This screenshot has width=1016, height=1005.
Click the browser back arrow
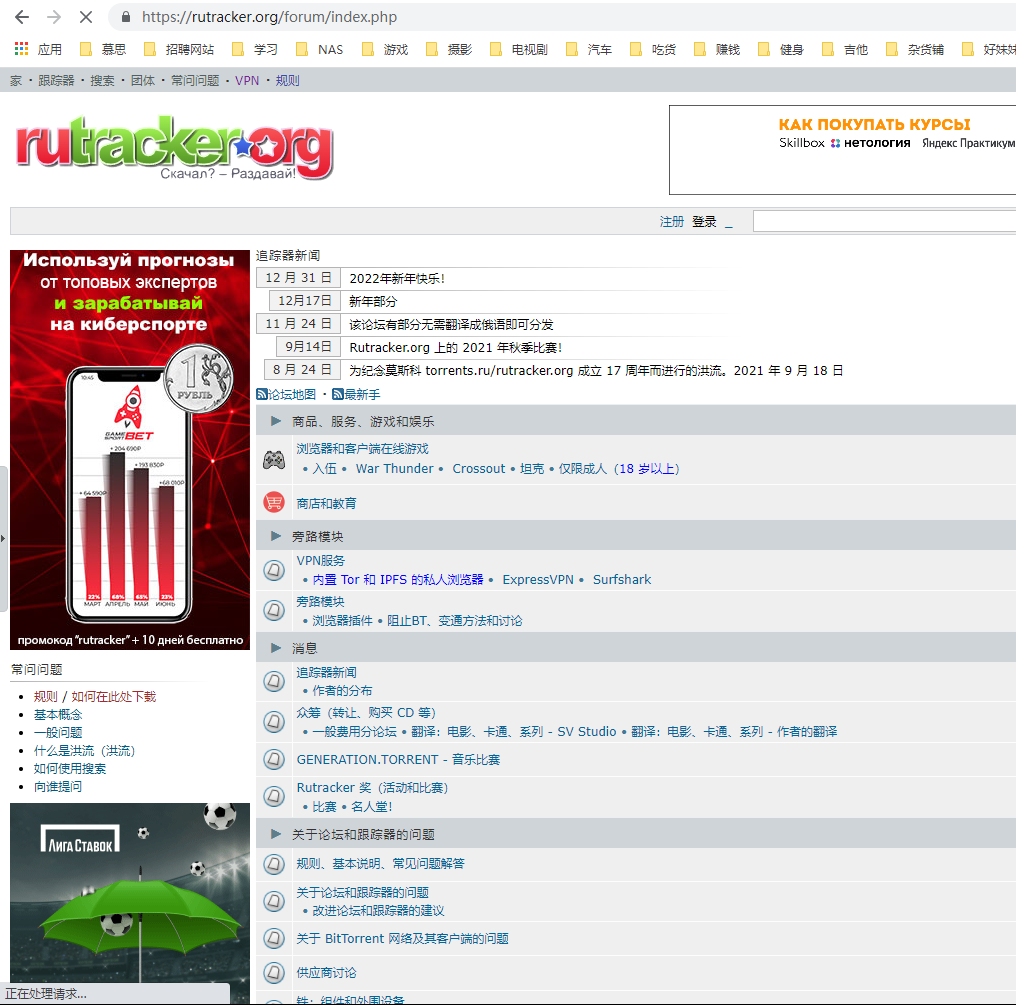(x=21, y=17)
